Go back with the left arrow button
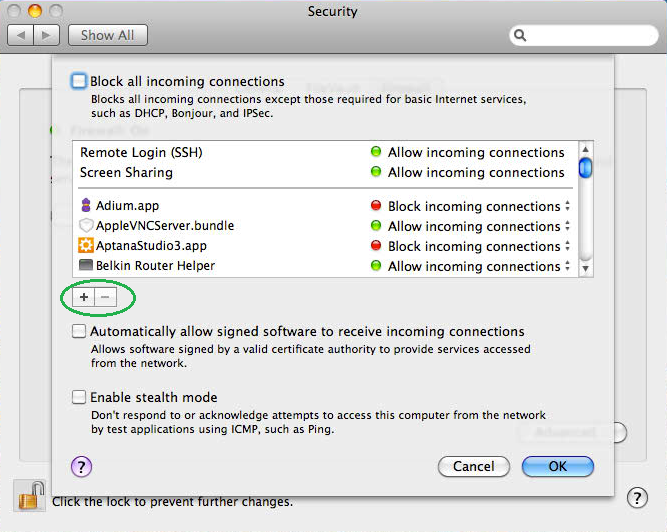The width and height of the screenshot is (667, 532). (20, 35)
